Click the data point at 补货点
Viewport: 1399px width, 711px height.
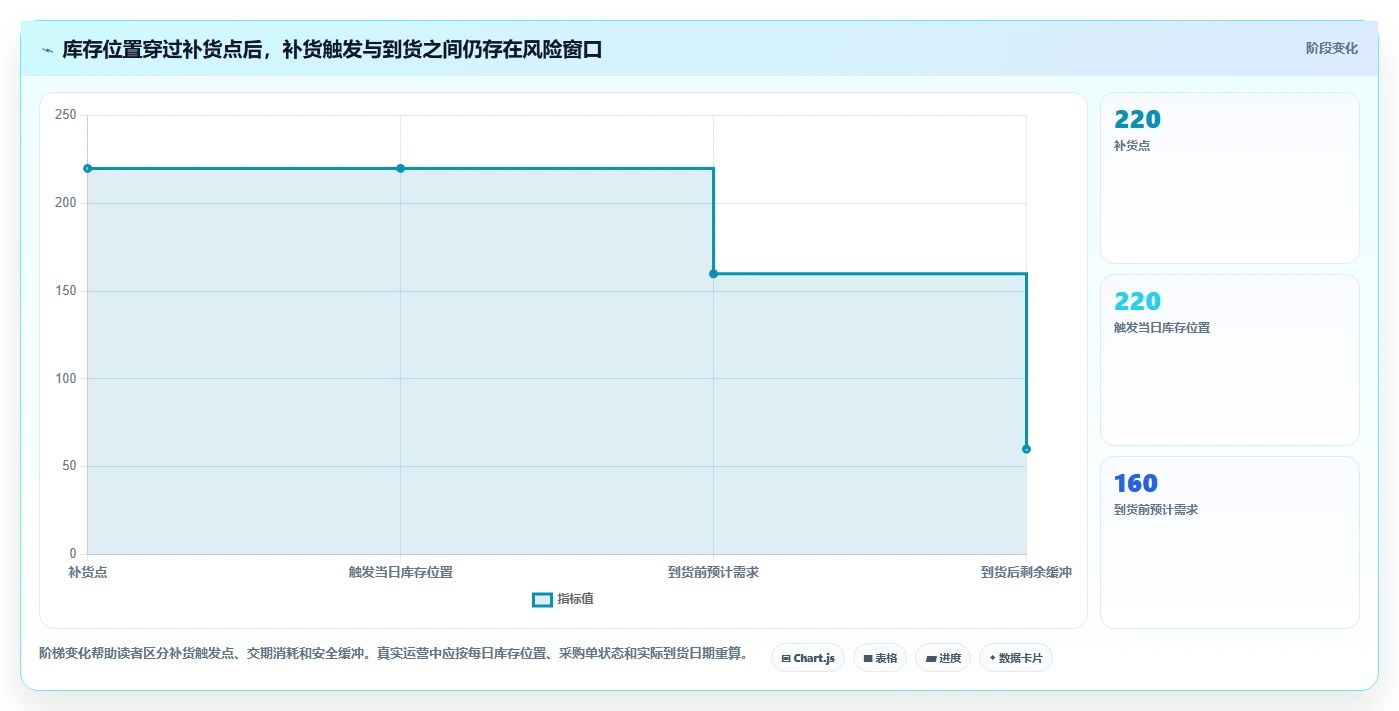(88, 168)
